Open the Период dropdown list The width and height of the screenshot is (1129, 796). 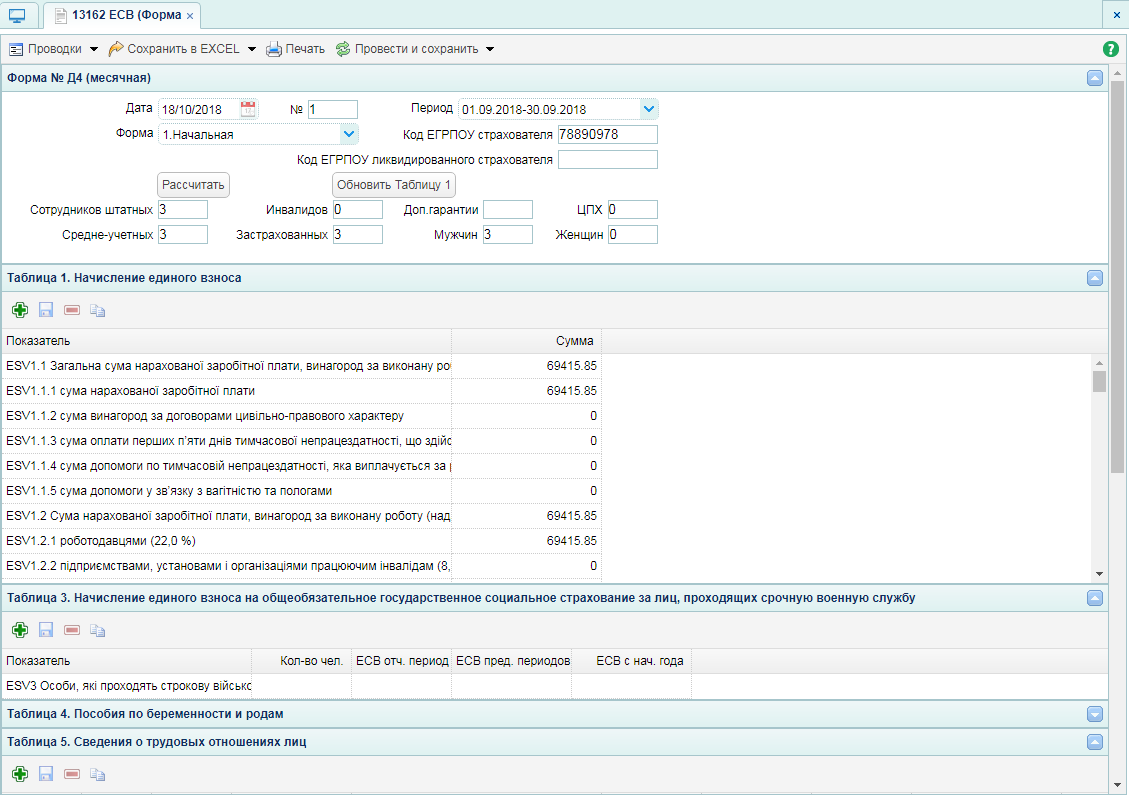[649, 109]
